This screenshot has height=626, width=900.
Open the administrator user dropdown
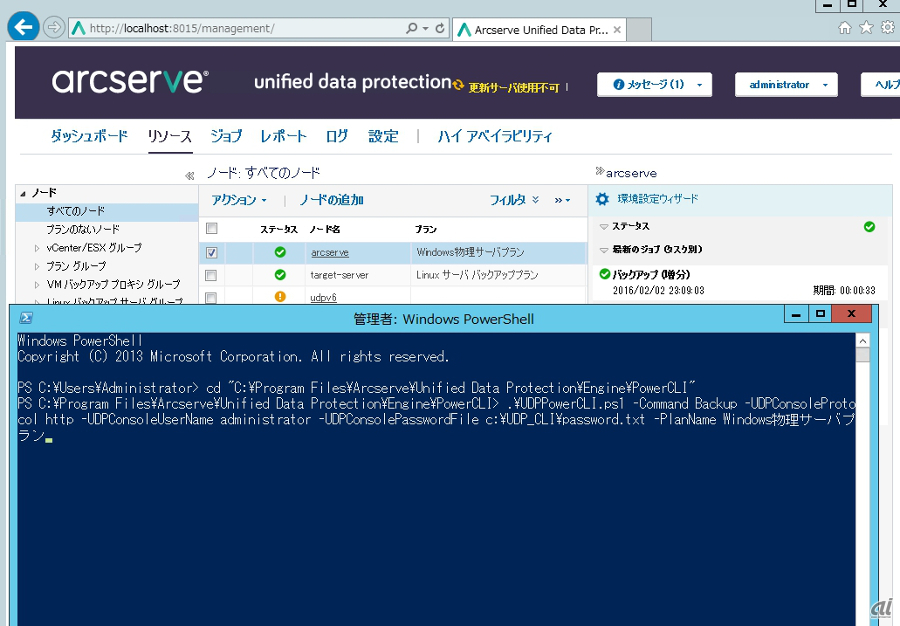(x=786, y=84)
